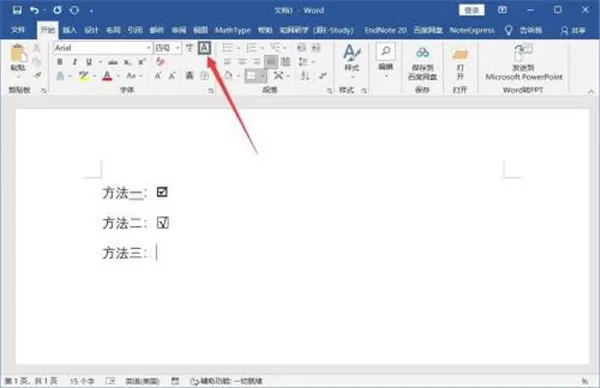Align the paragraph to the left
The height and width of the screenshot is (388, 600).
click(x=227, y=62)
